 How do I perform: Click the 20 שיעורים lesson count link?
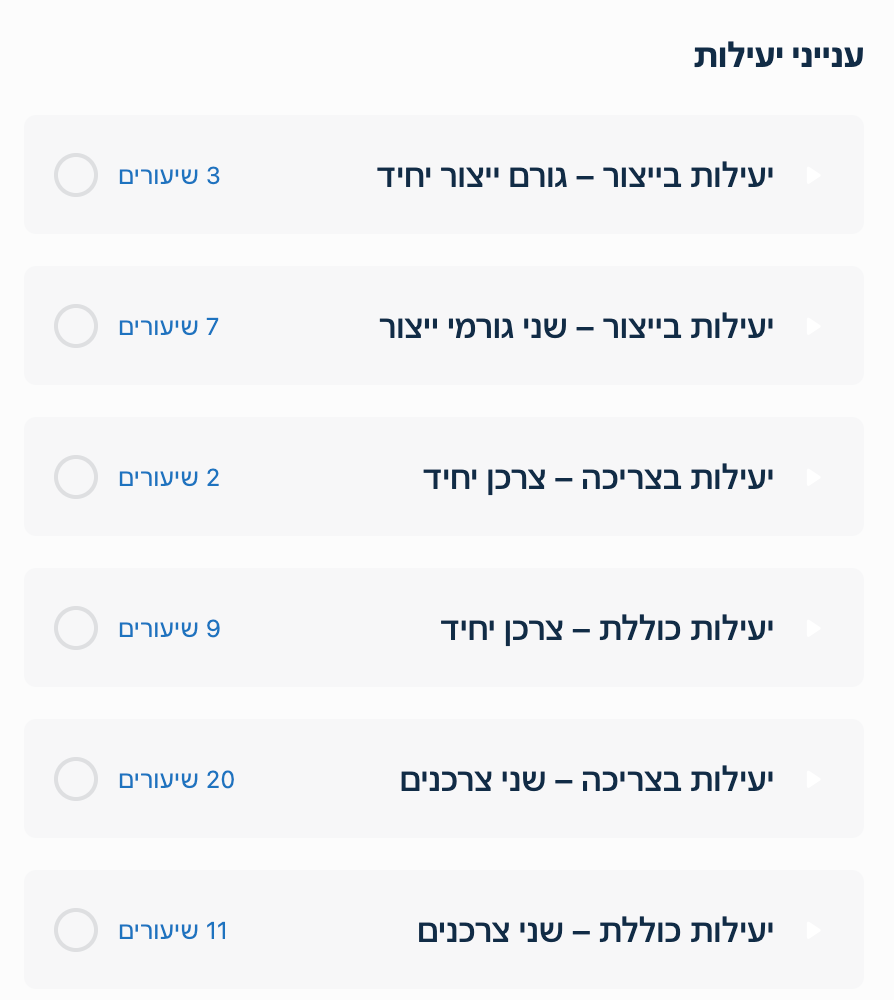pyautogui.click(x=177, y=780)
